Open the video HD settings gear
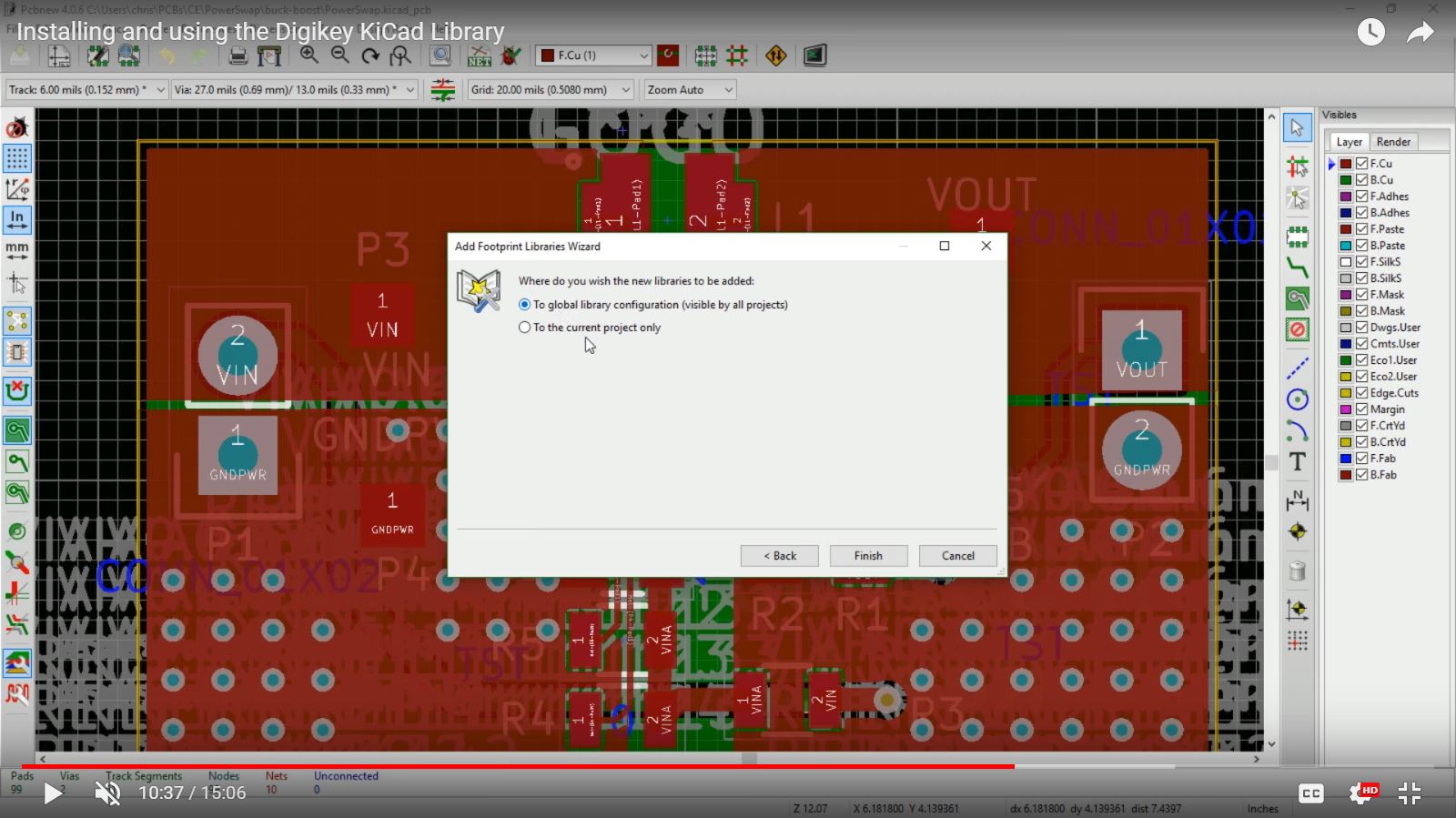This screenshot has height=818, width=1456. coord(1361,793)
